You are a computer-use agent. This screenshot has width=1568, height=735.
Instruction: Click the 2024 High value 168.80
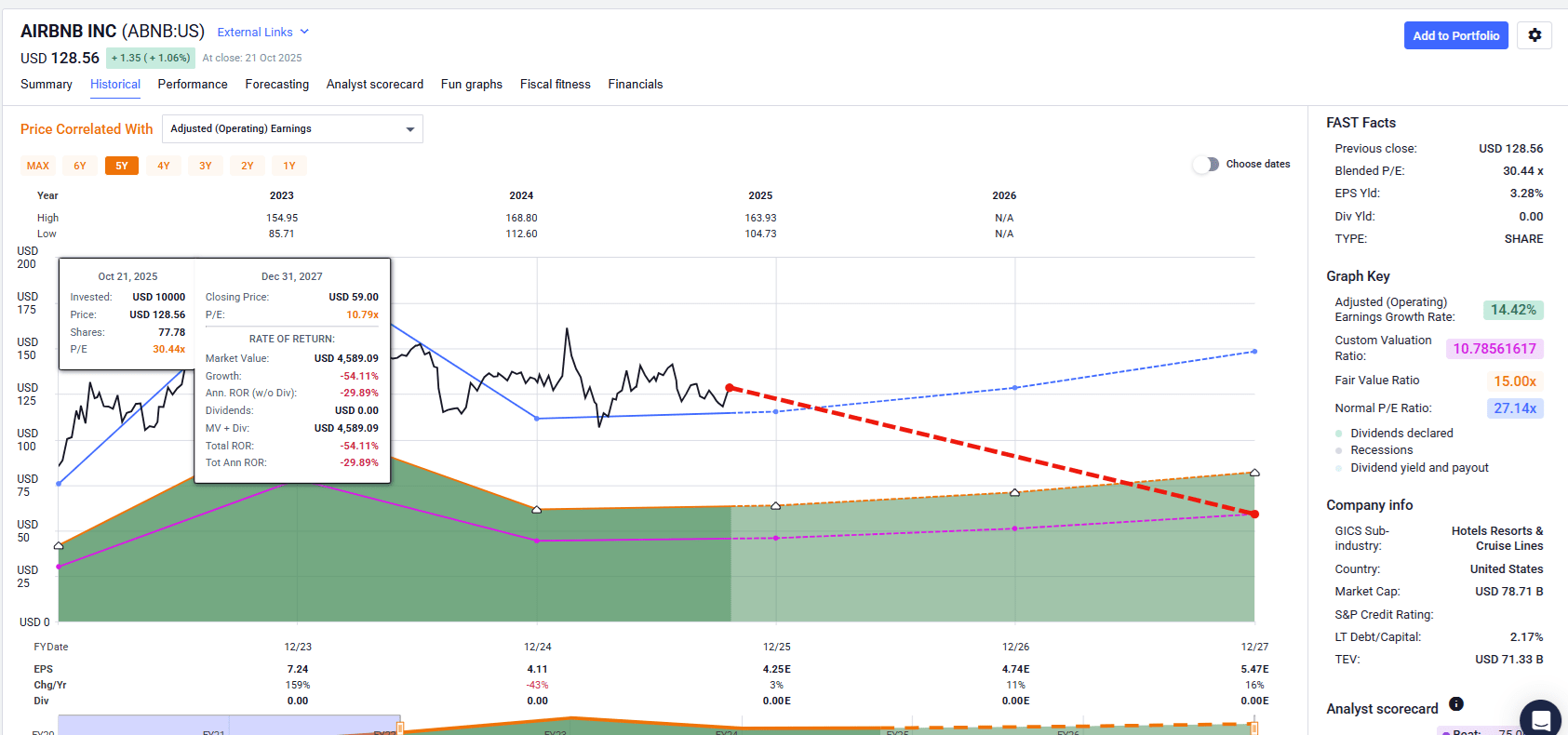tap(521, 218)
